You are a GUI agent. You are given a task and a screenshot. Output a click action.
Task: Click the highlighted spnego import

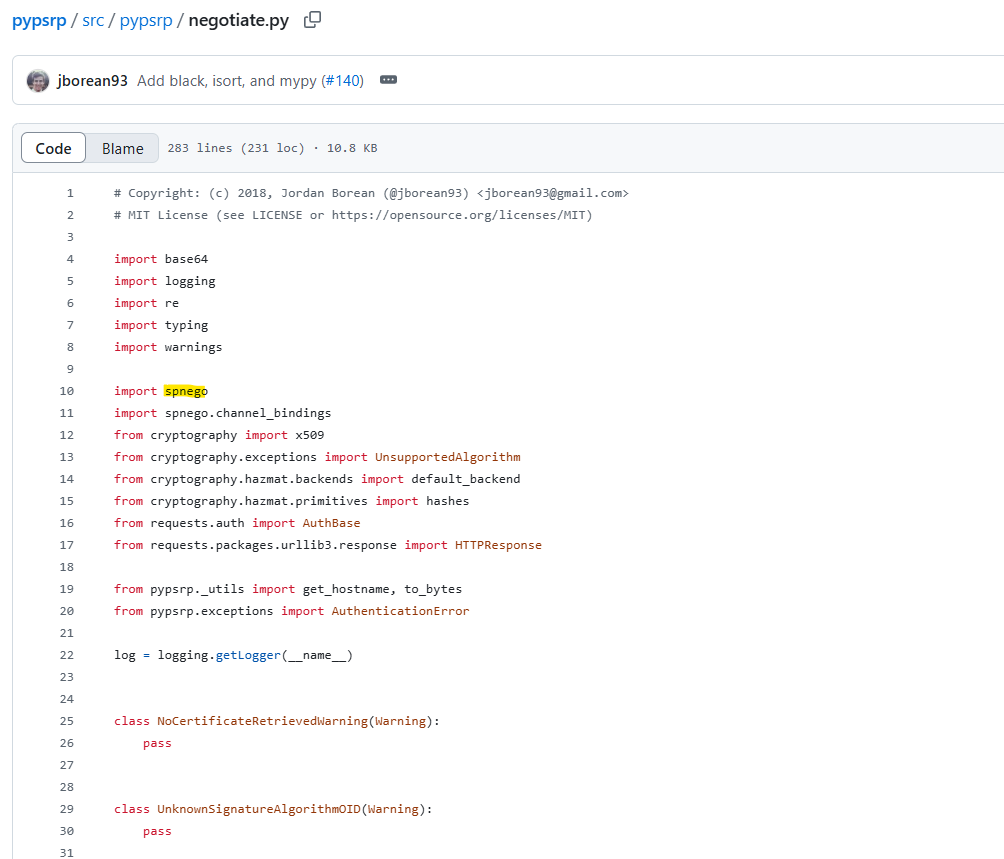tap(186, 391)
